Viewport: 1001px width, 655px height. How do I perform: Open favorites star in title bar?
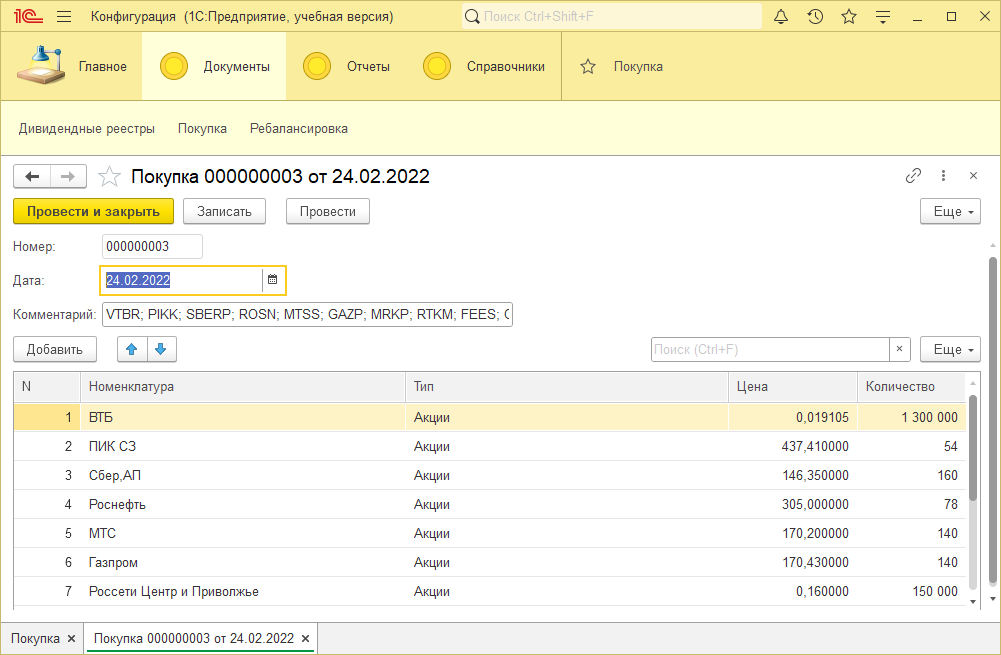[848, 17]
